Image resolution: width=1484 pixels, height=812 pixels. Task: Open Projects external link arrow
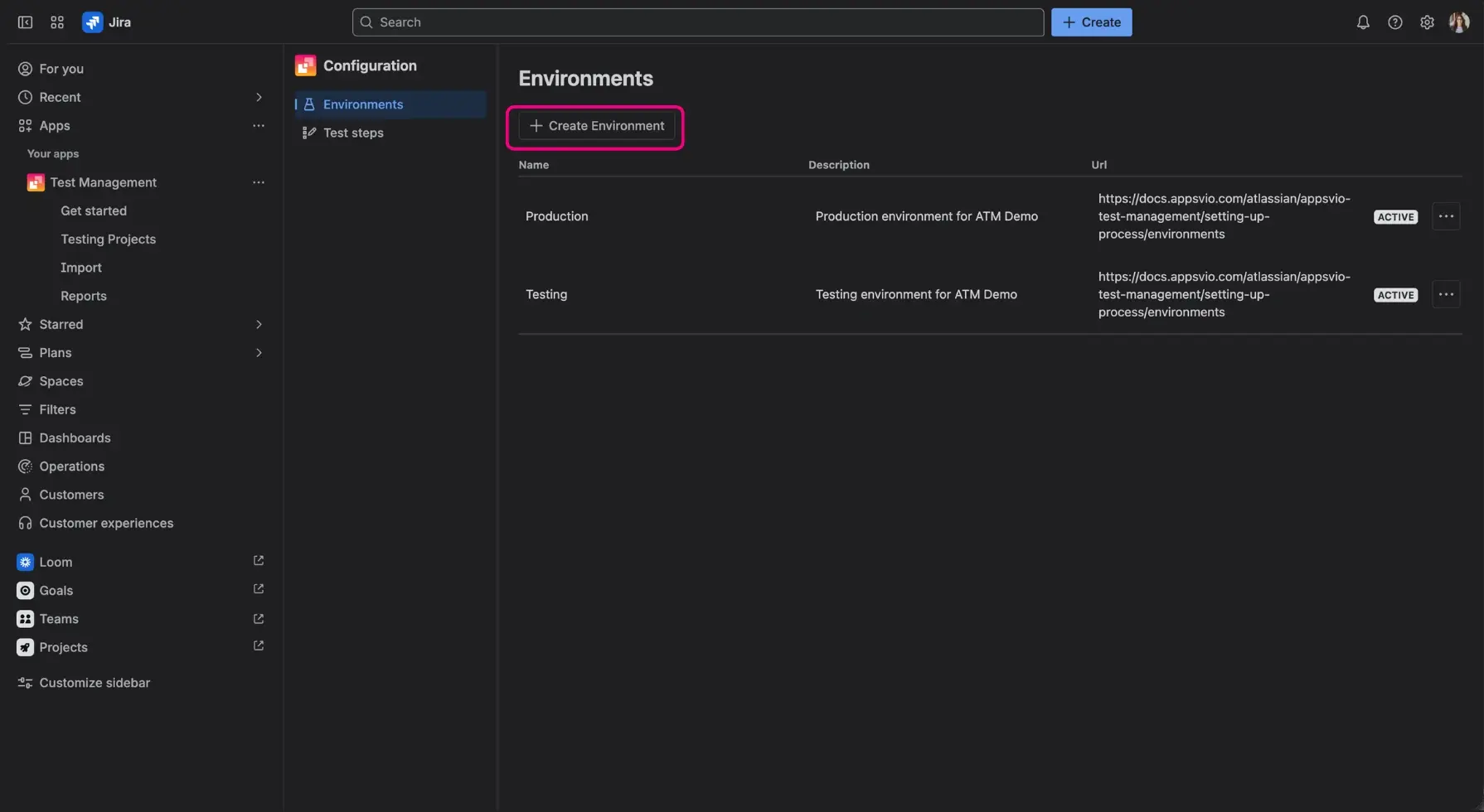click(x=259, y=645)
